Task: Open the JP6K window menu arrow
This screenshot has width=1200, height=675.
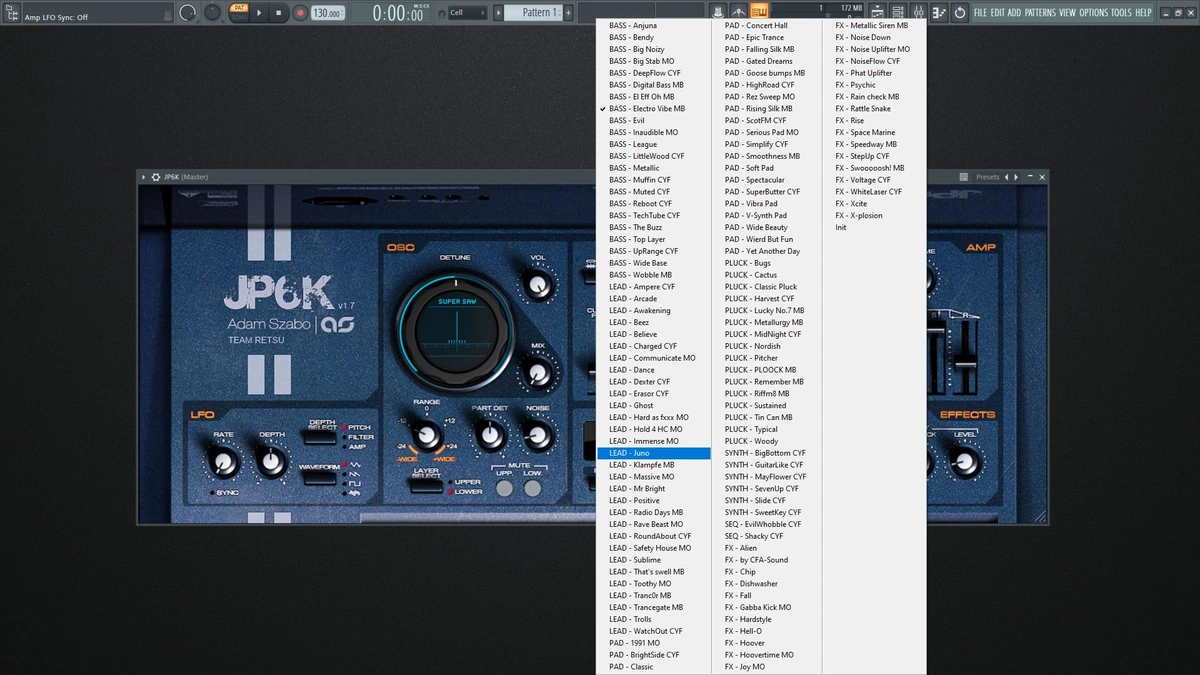Action: [x=144, y=177]
